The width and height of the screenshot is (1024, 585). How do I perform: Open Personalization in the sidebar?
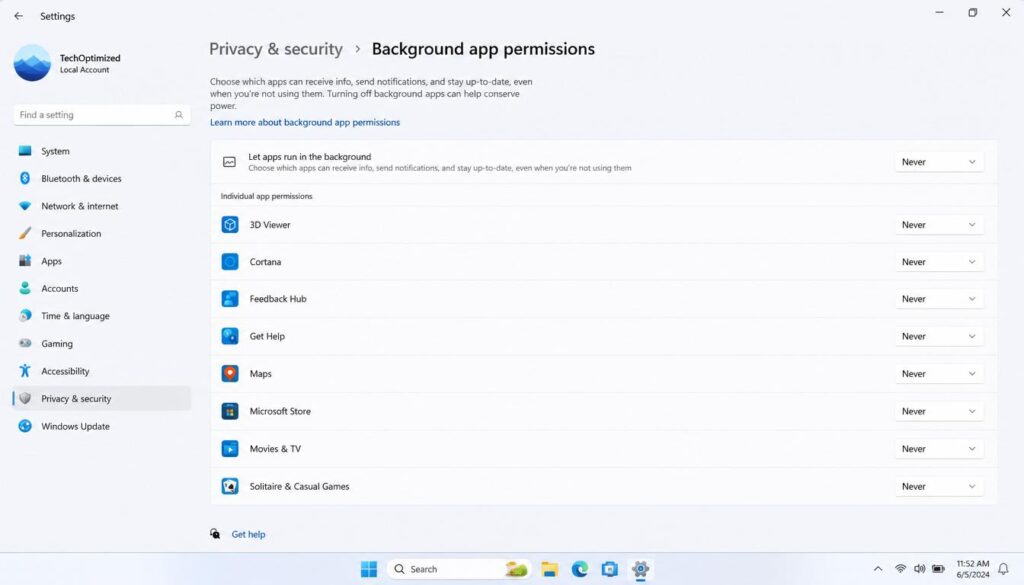(x=101, y=233)
